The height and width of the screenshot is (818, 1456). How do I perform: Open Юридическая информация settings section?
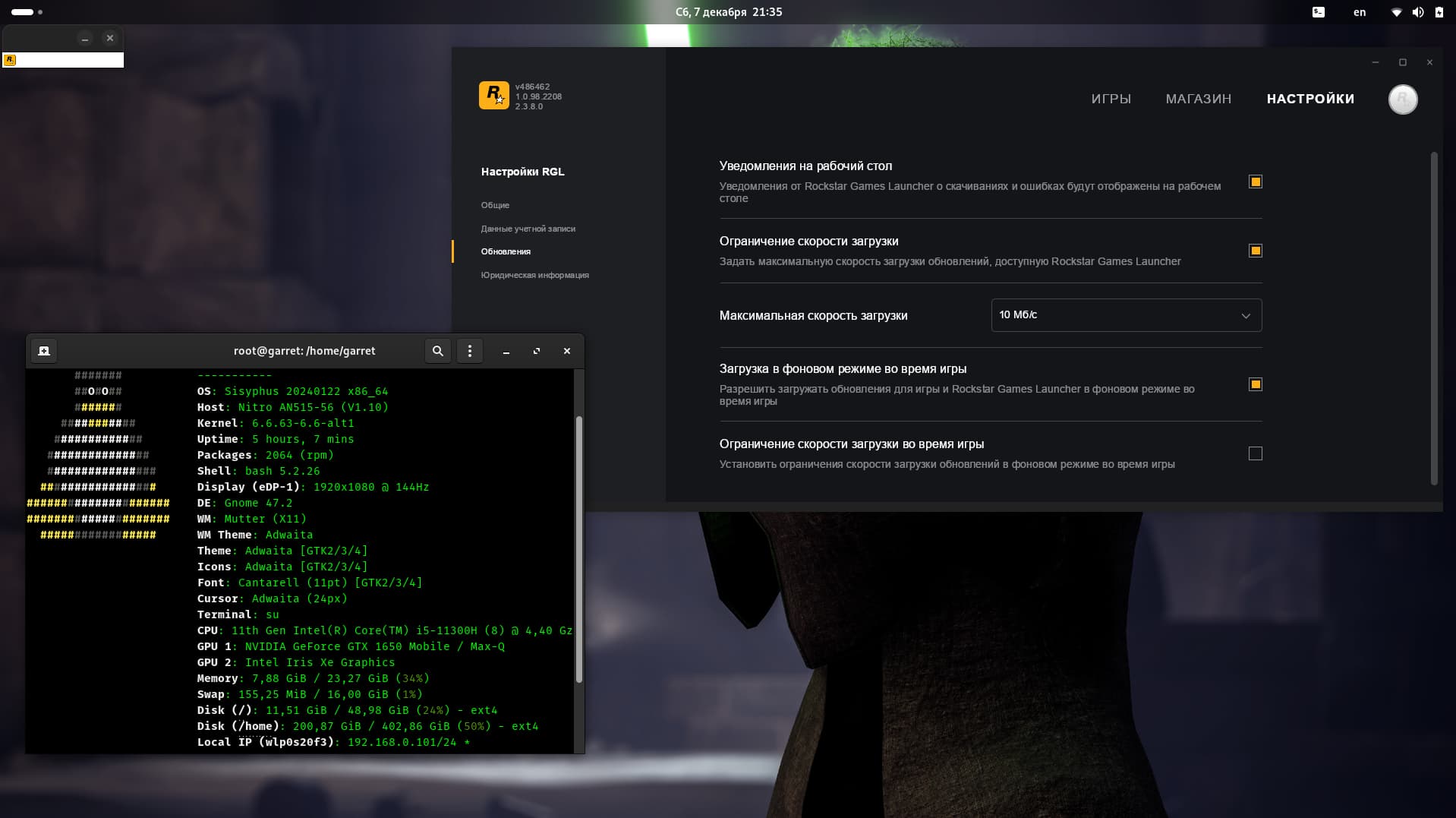tap(534, 275)
